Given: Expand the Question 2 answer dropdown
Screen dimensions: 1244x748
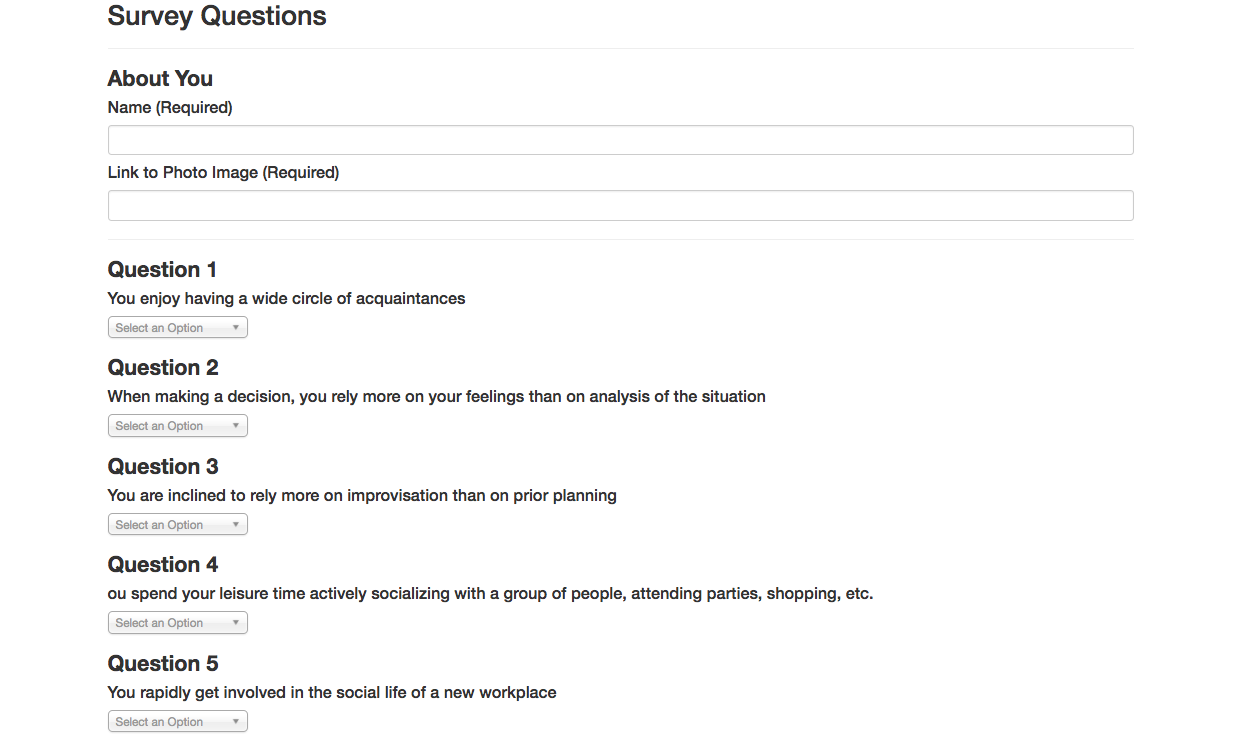Looking at the screenshot, I should coord(178,426).
